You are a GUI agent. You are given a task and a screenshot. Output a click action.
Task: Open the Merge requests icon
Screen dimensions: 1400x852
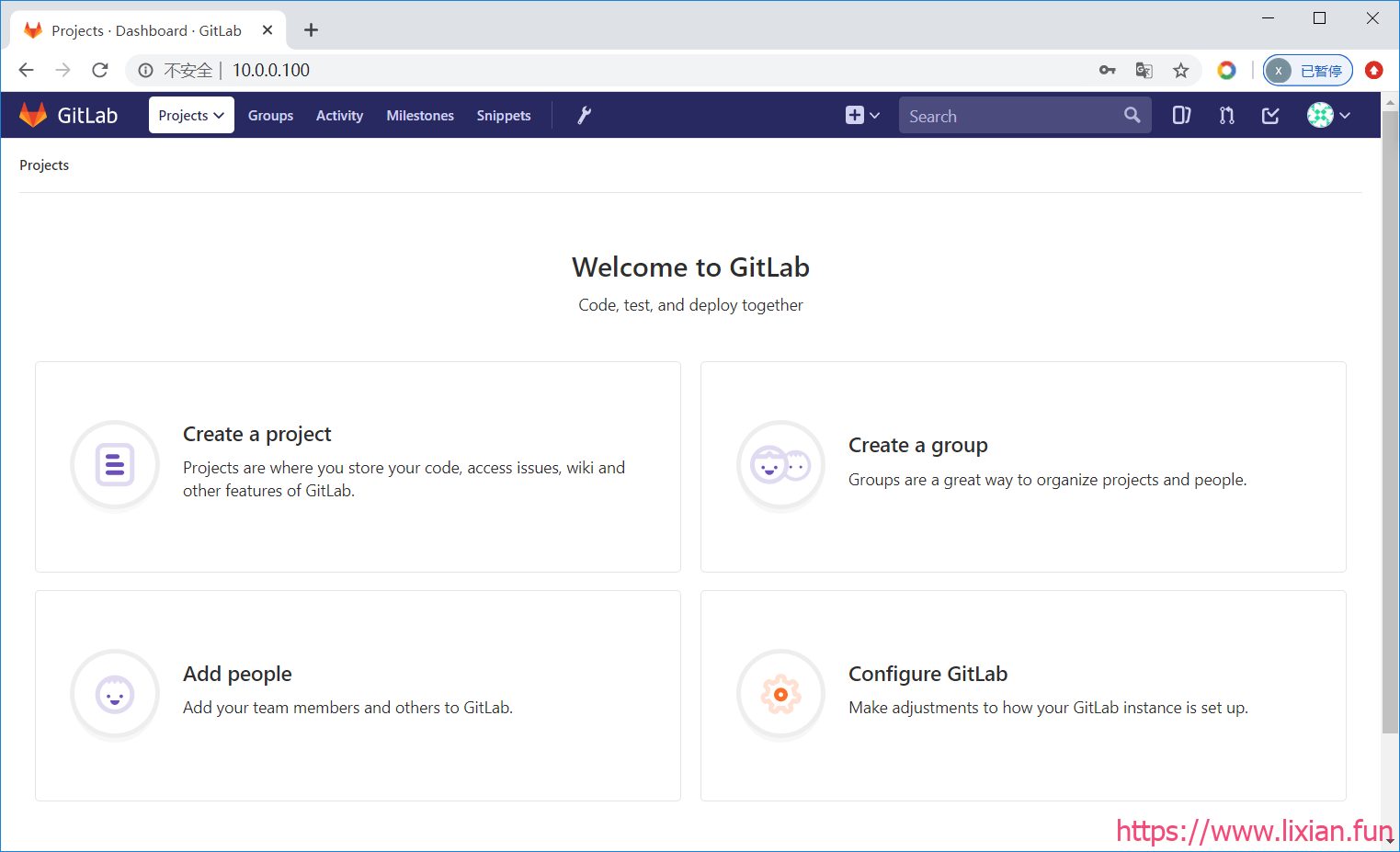tap(1226, 115)
